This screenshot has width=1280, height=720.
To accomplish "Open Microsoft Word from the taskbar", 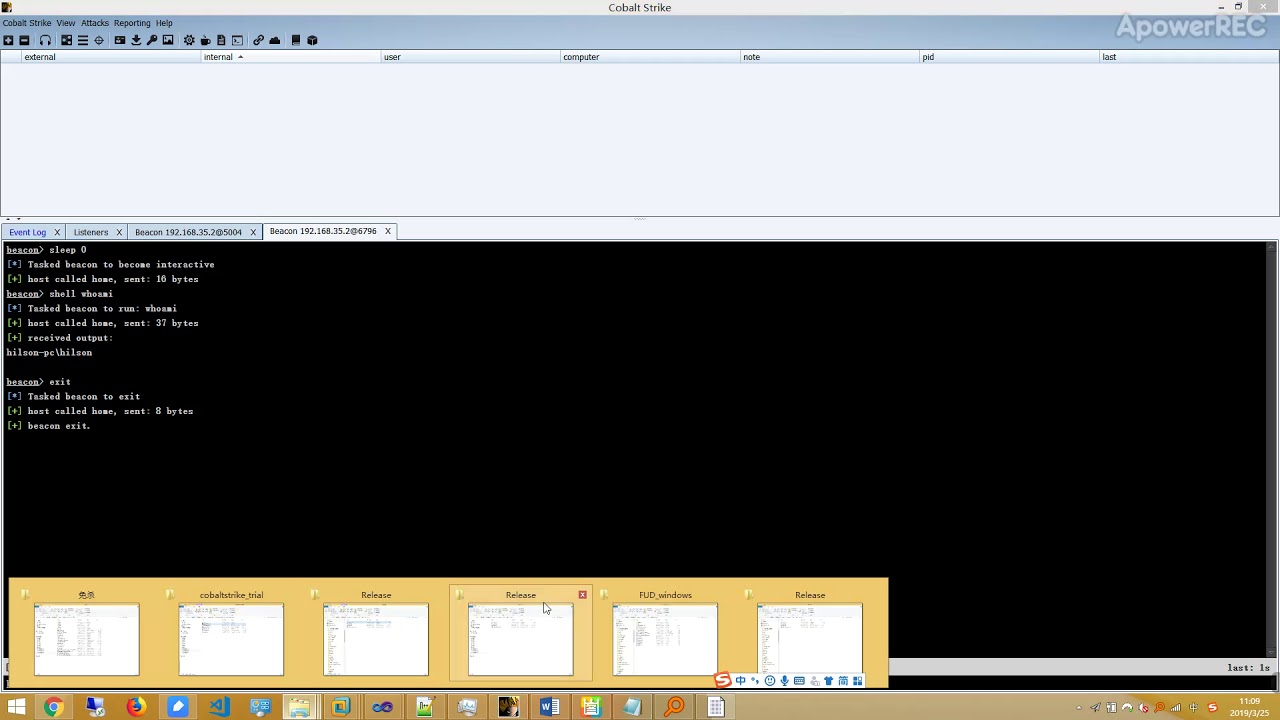I will click(x=549, y=707).
